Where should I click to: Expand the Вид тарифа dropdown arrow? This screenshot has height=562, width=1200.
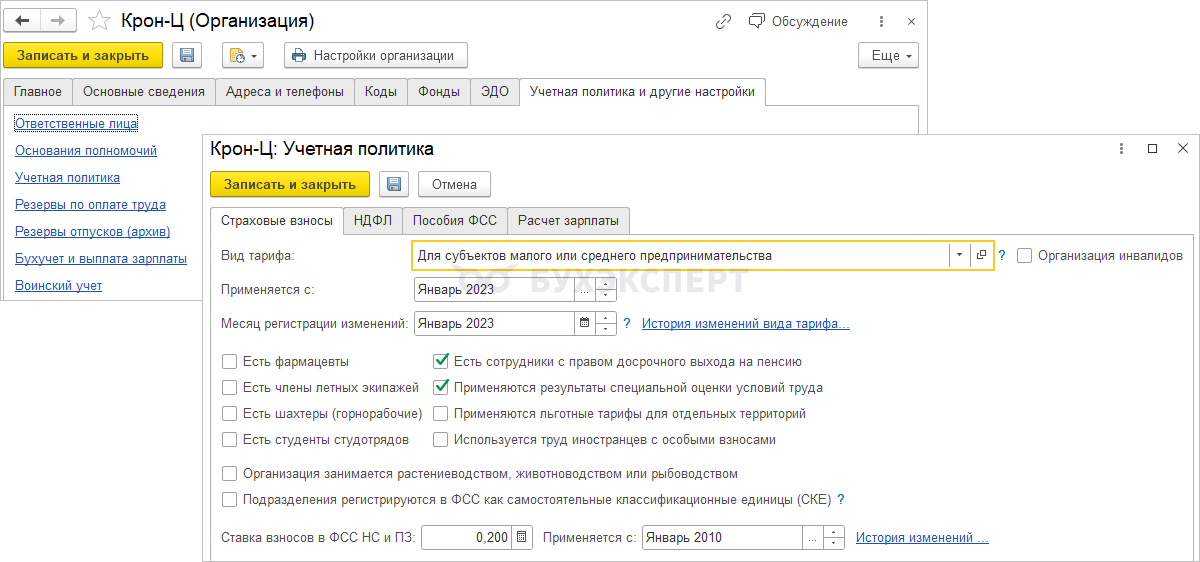tap(959, 255)
